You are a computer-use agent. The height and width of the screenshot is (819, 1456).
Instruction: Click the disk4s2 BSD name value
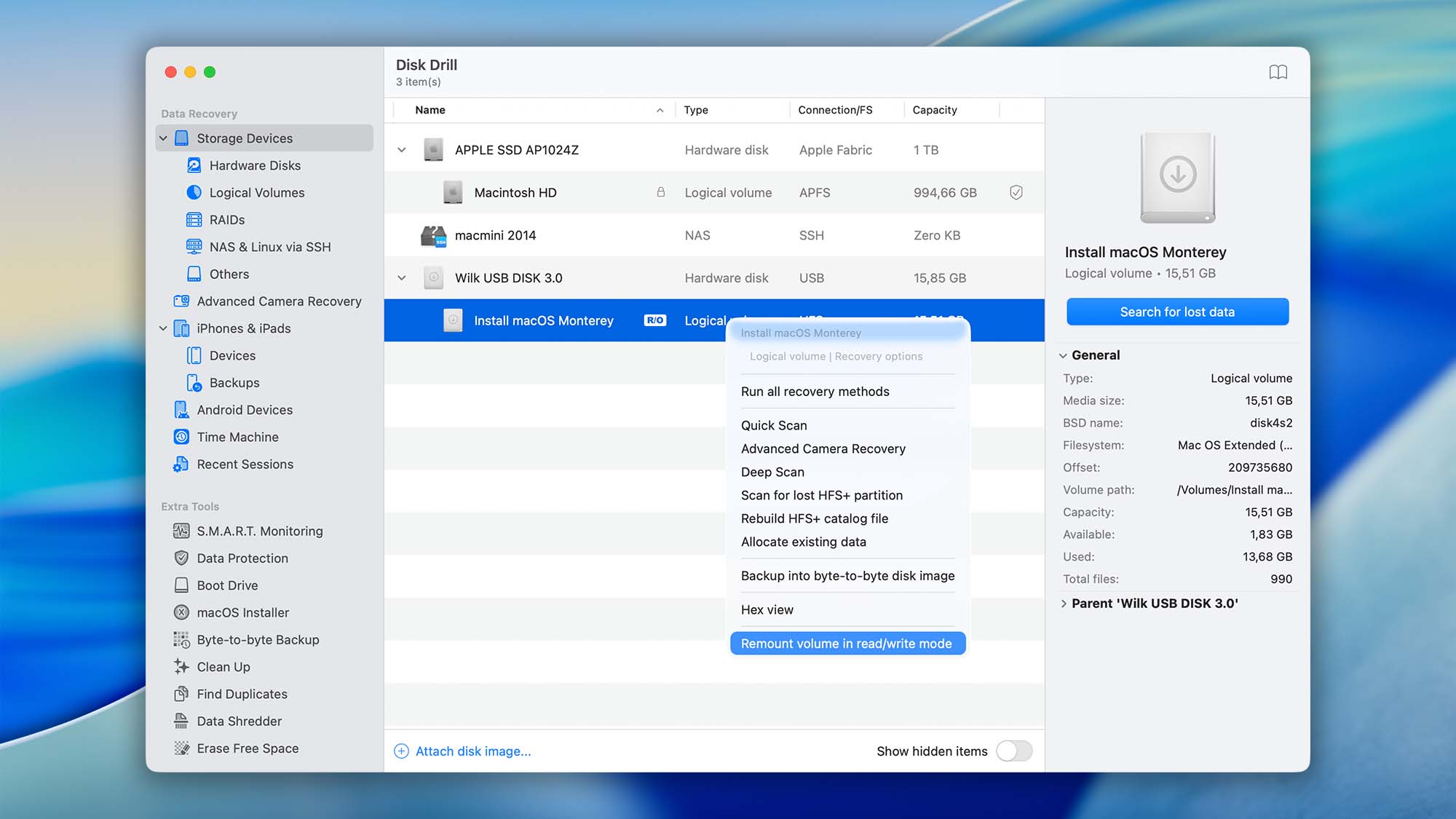pos(1270,423)
